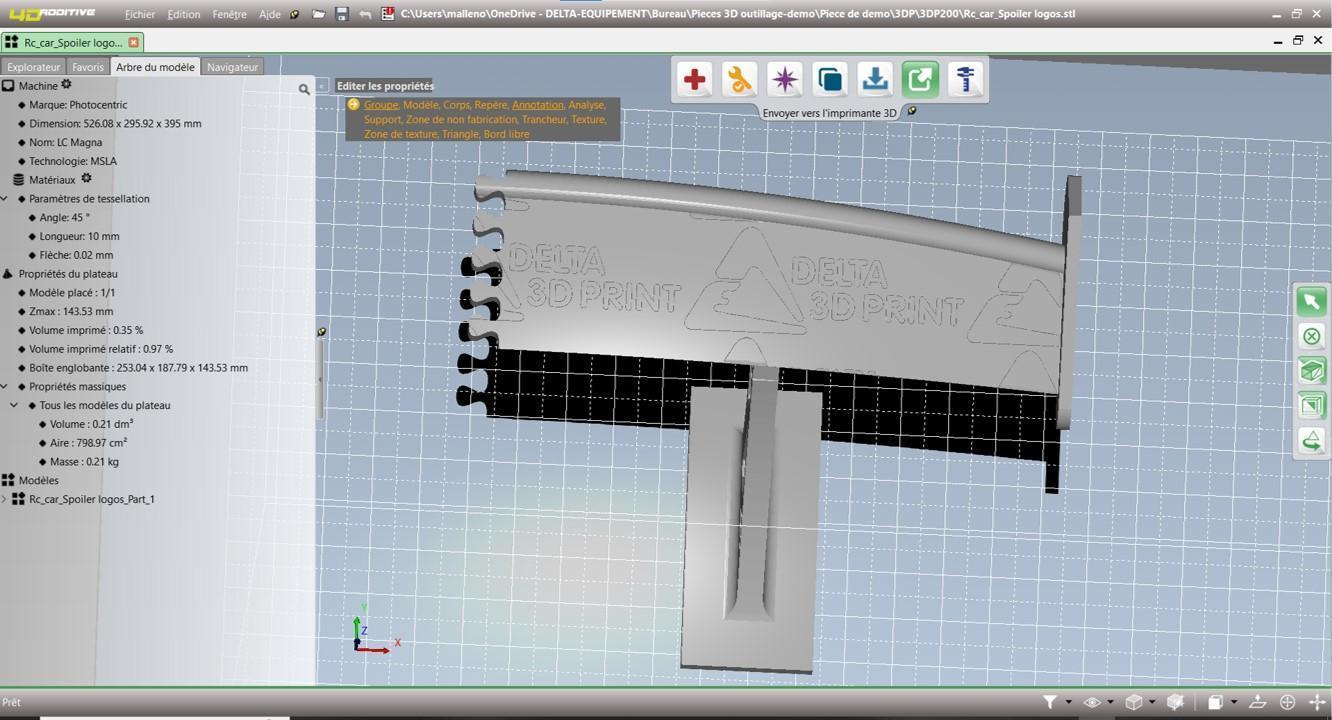Viewport: 1332px width, 720px height.
Task: Switch to the Navigateur tab
Action: click(232, 67)
